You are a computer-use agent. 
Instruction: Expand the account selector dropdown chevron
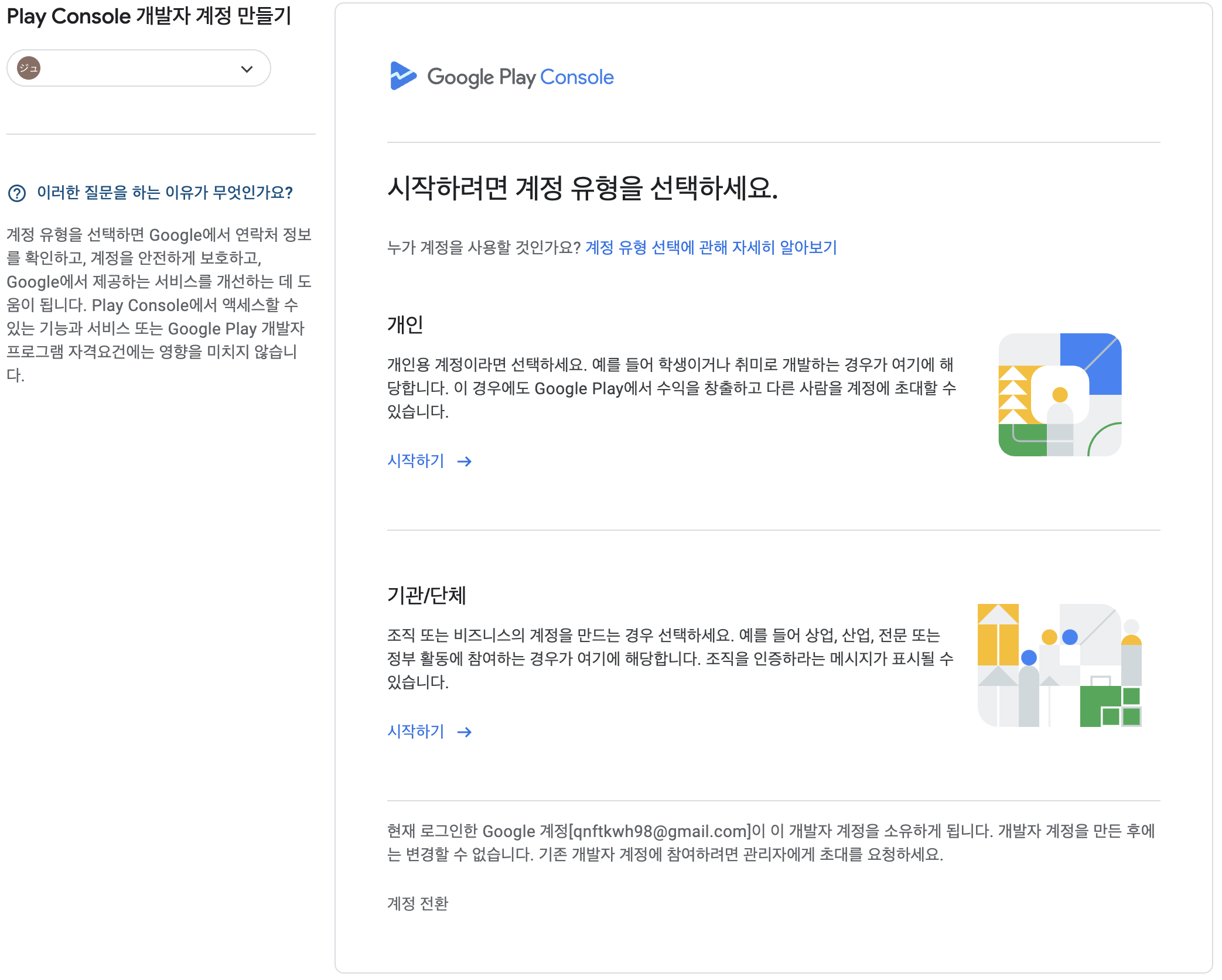click(247, 69)
